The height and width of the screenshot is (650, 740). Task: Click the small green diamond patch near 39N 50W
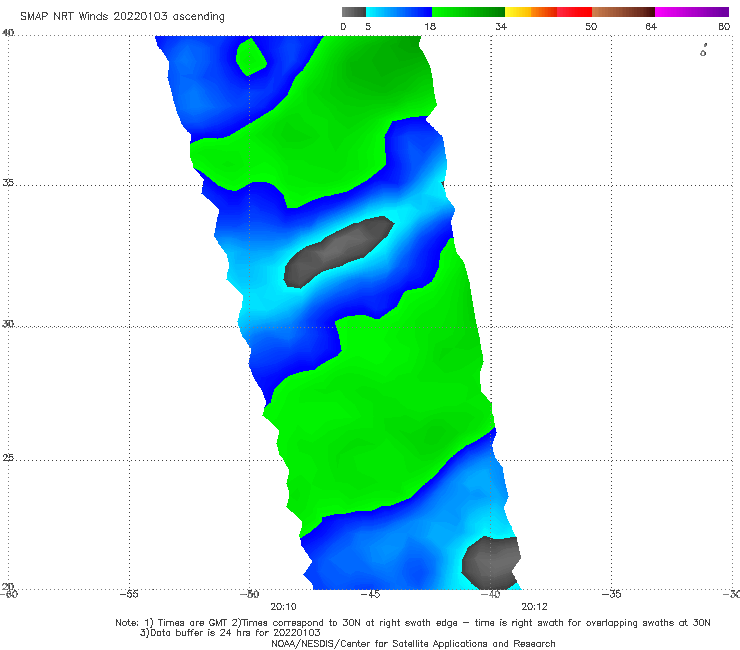click(251, 57)
